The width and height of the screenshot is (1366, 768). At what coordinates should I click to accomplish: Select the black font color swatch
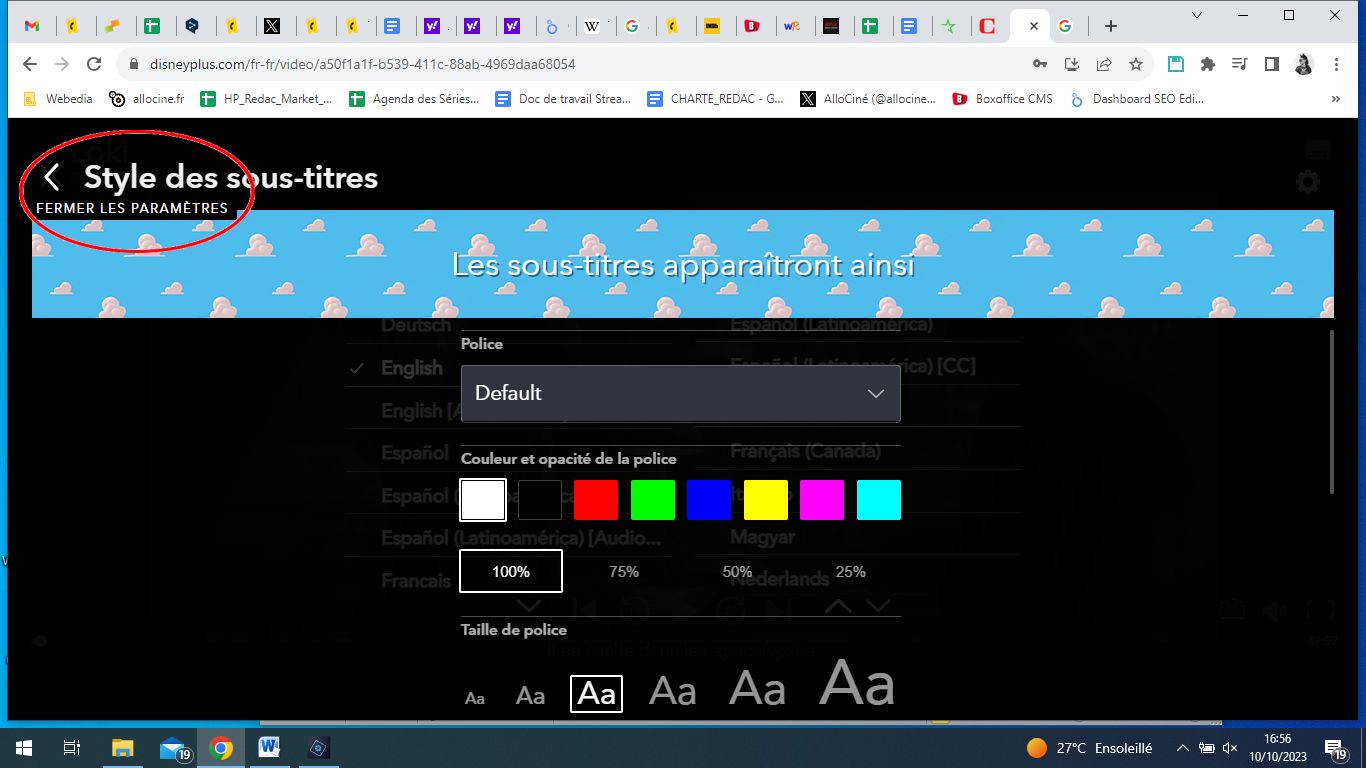click(x=540, y=500)
